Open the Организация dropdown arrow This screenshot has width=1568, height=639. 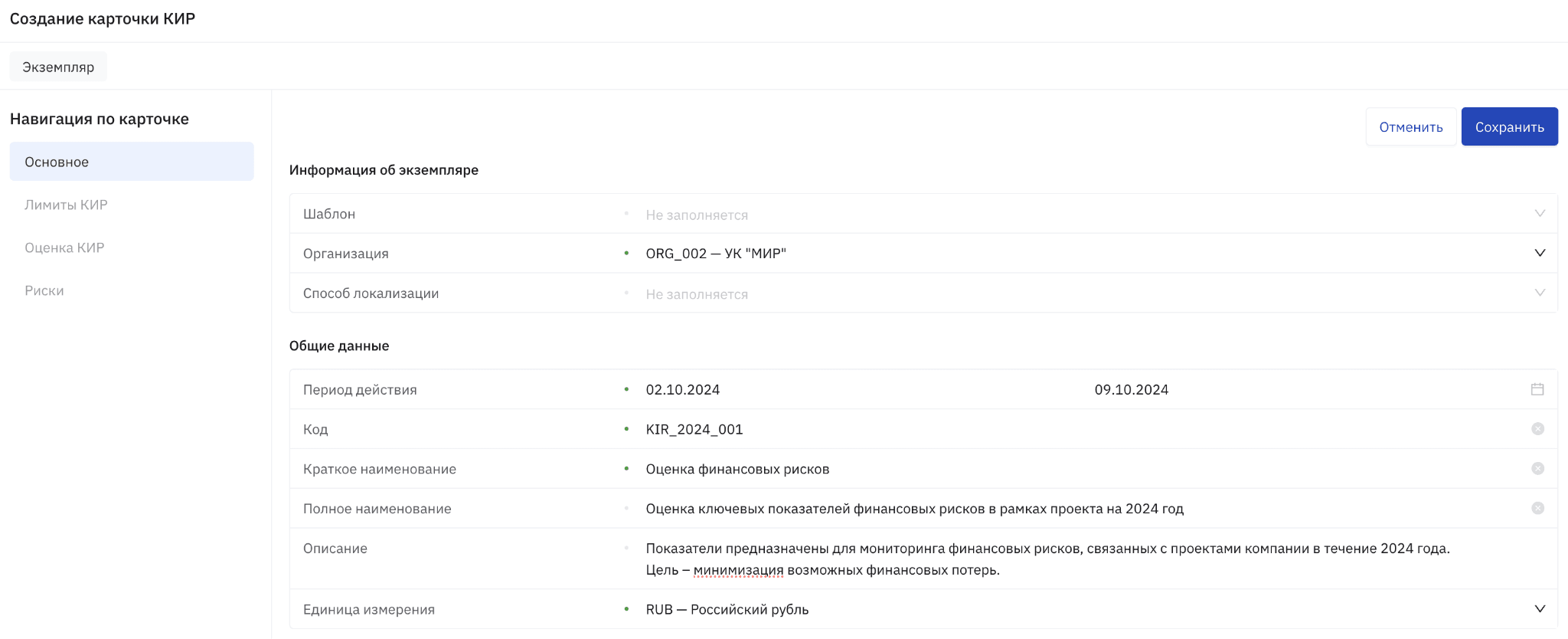tap(1540, 254)
